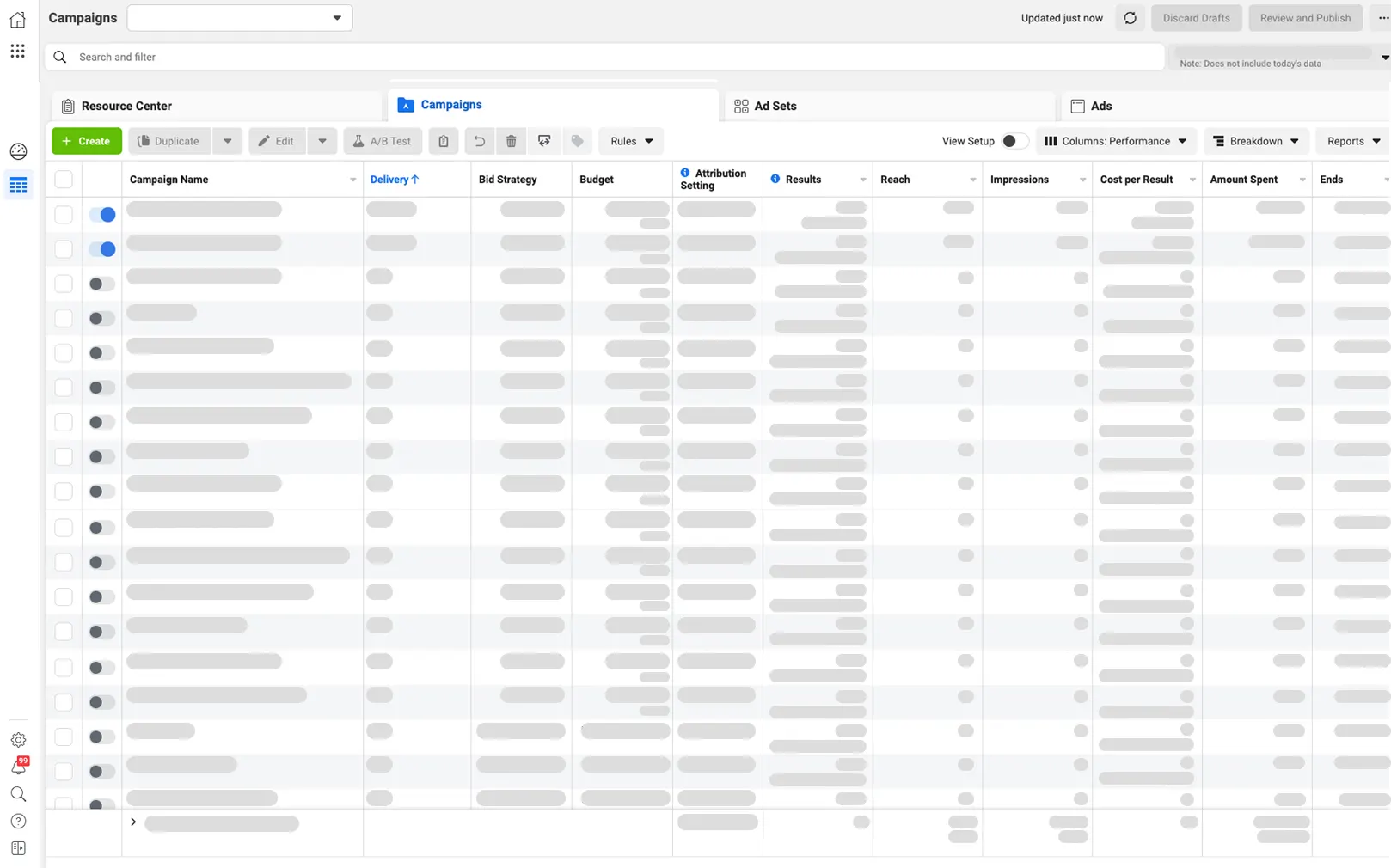Screen dimensions: 1391x868
Task: Click the Campaigns folder icon
Action: [406, 105]
